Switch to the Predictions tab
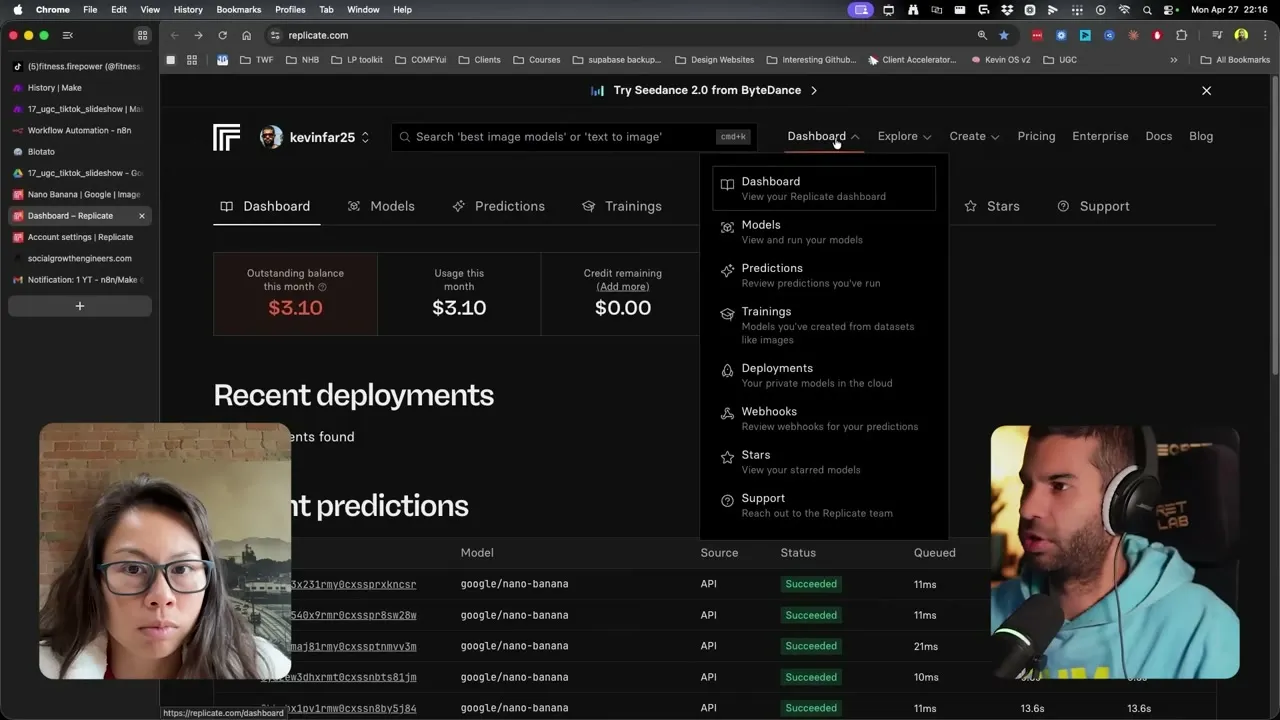The image size is (1280, 720). [498, 206]
